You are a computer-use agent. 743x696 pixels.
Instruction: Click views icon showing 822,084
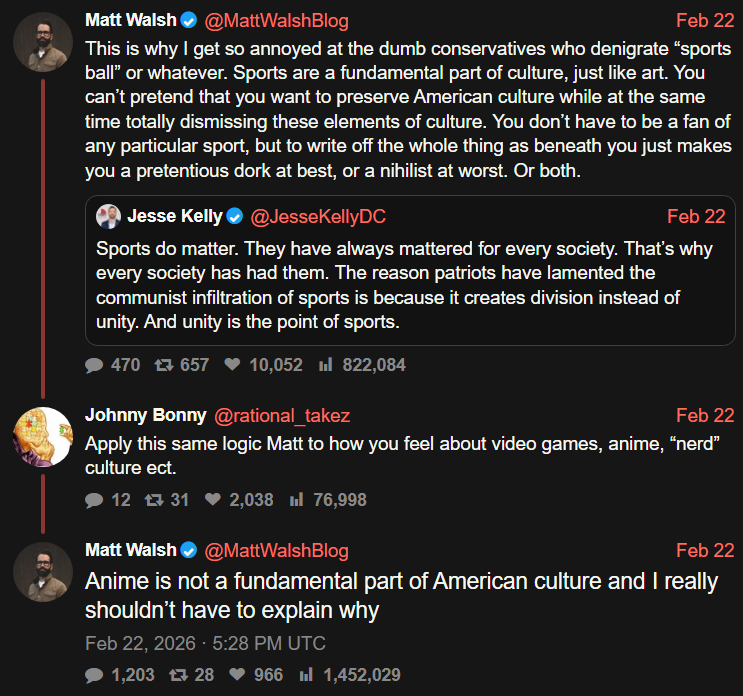pos(325,365)
